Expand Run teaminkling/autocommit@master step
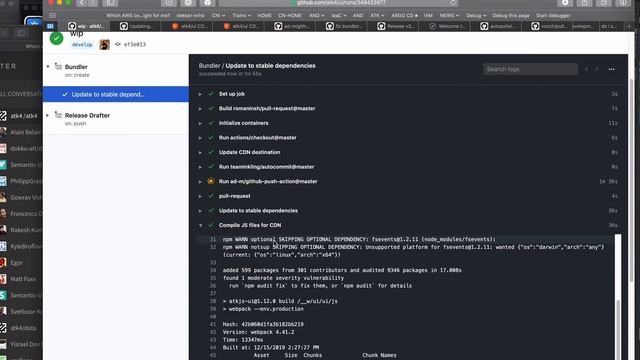 200,167
